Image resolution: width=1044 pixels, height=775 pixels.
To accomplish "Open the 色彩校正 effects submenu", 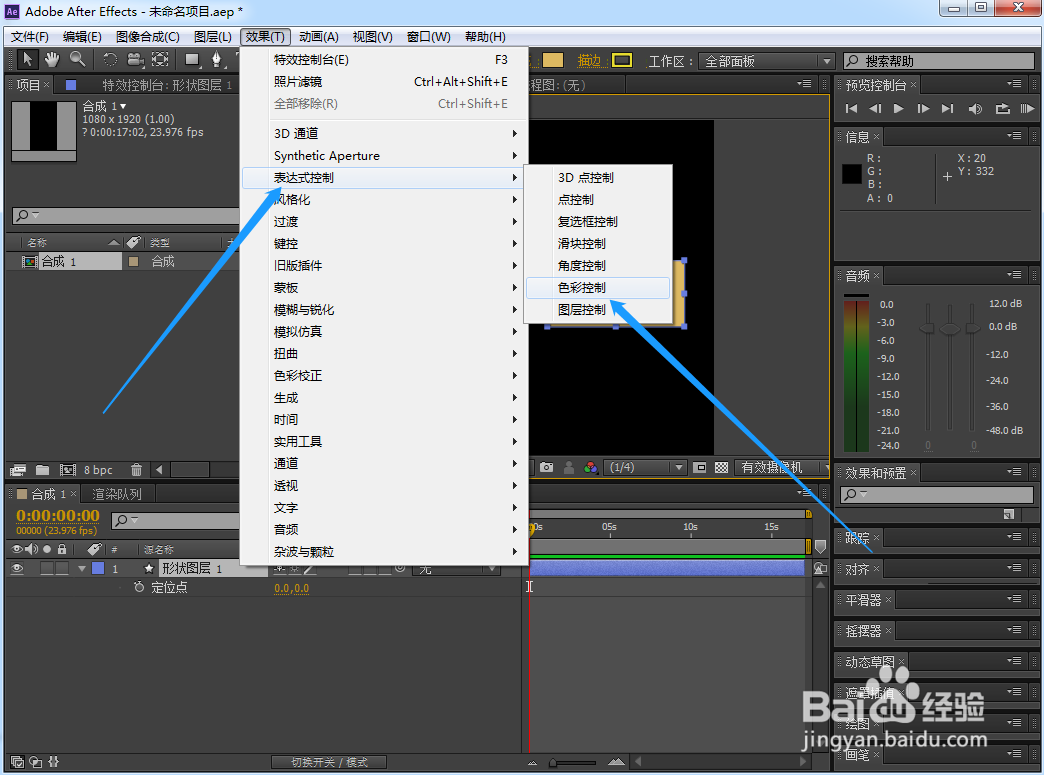I will pyautogui.click(x=385, y=376).
